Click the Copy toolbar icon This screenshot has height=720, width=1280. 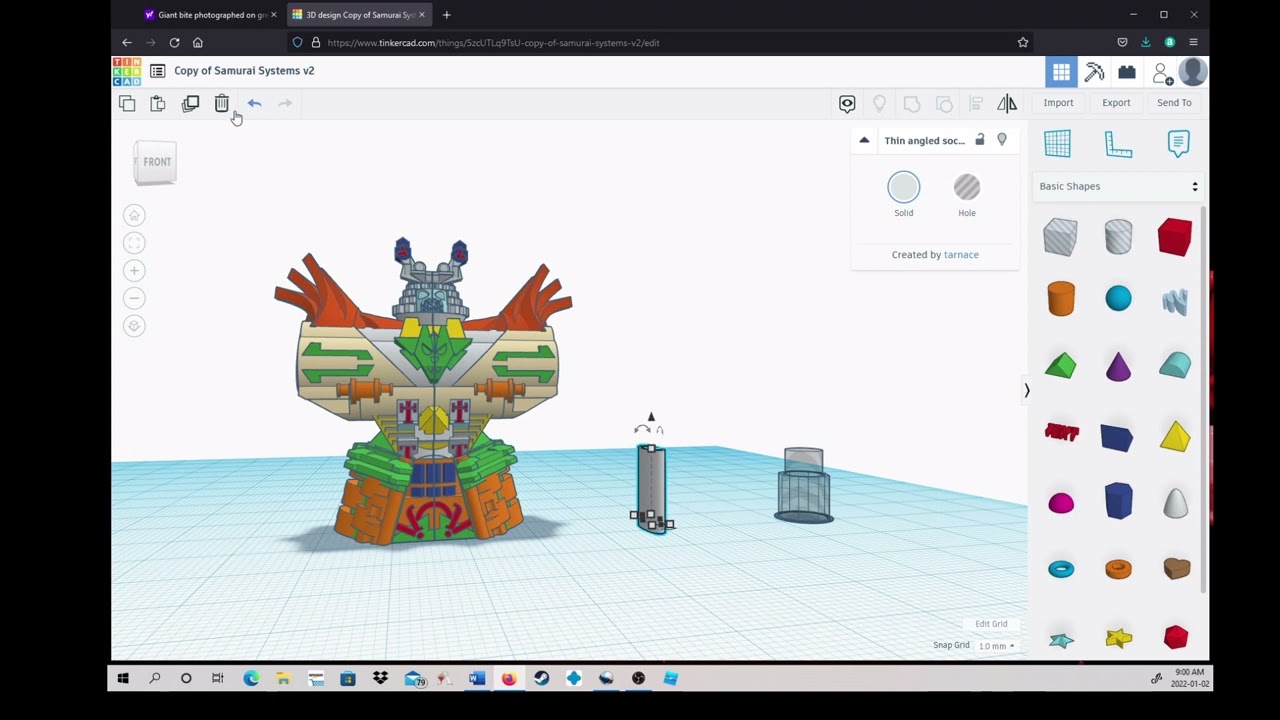pos(127,103)
